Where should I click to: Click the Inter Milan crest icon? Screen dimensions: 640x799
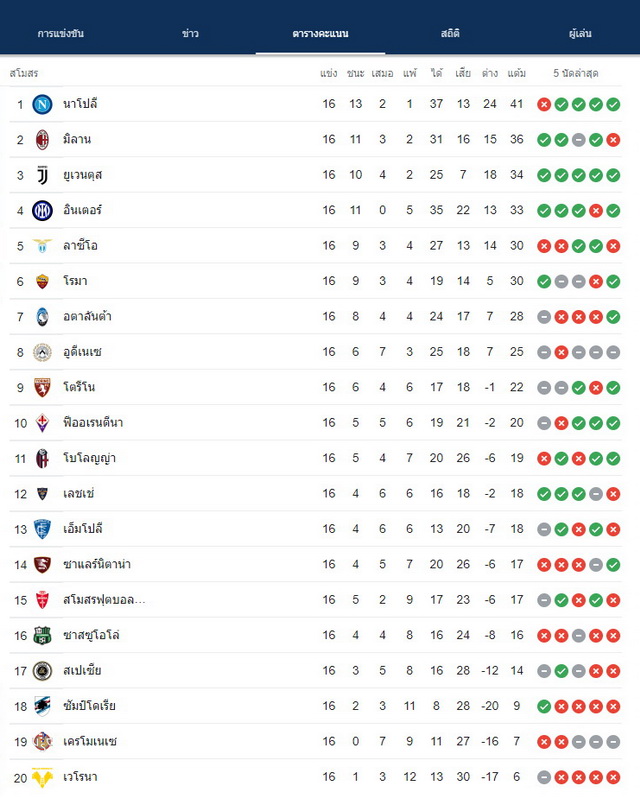coord(42,210)
